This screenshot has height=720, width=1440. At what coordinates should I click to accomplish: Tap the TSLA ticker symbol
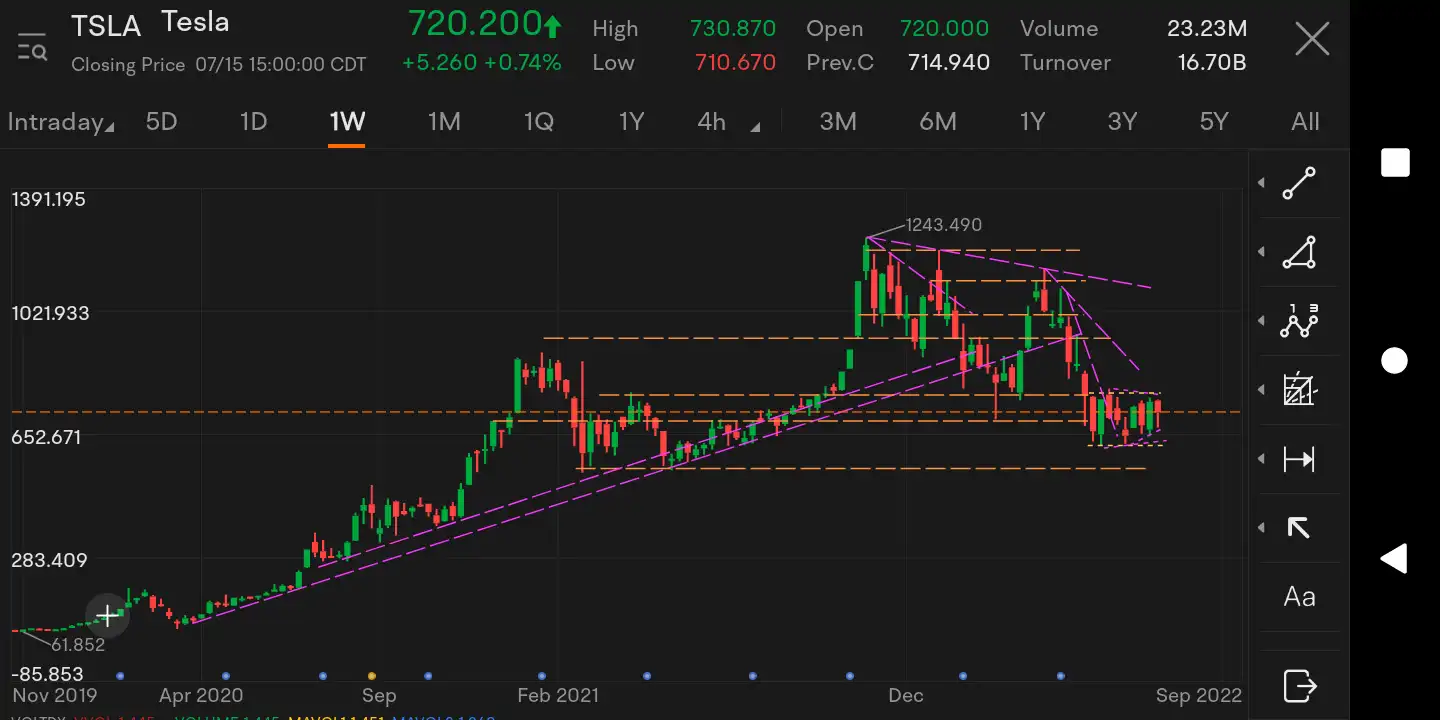click(106, 26)
